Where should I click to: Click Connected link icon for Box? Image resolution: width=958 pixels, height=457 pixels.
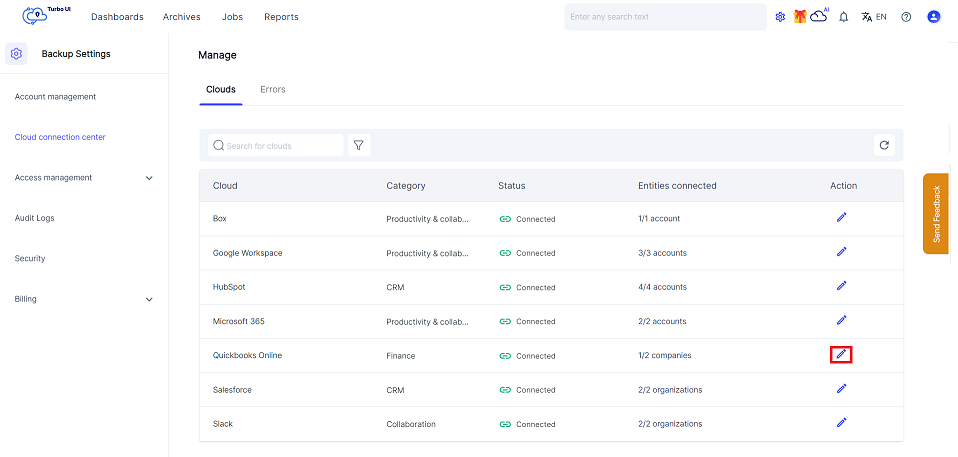pos(505,219)
